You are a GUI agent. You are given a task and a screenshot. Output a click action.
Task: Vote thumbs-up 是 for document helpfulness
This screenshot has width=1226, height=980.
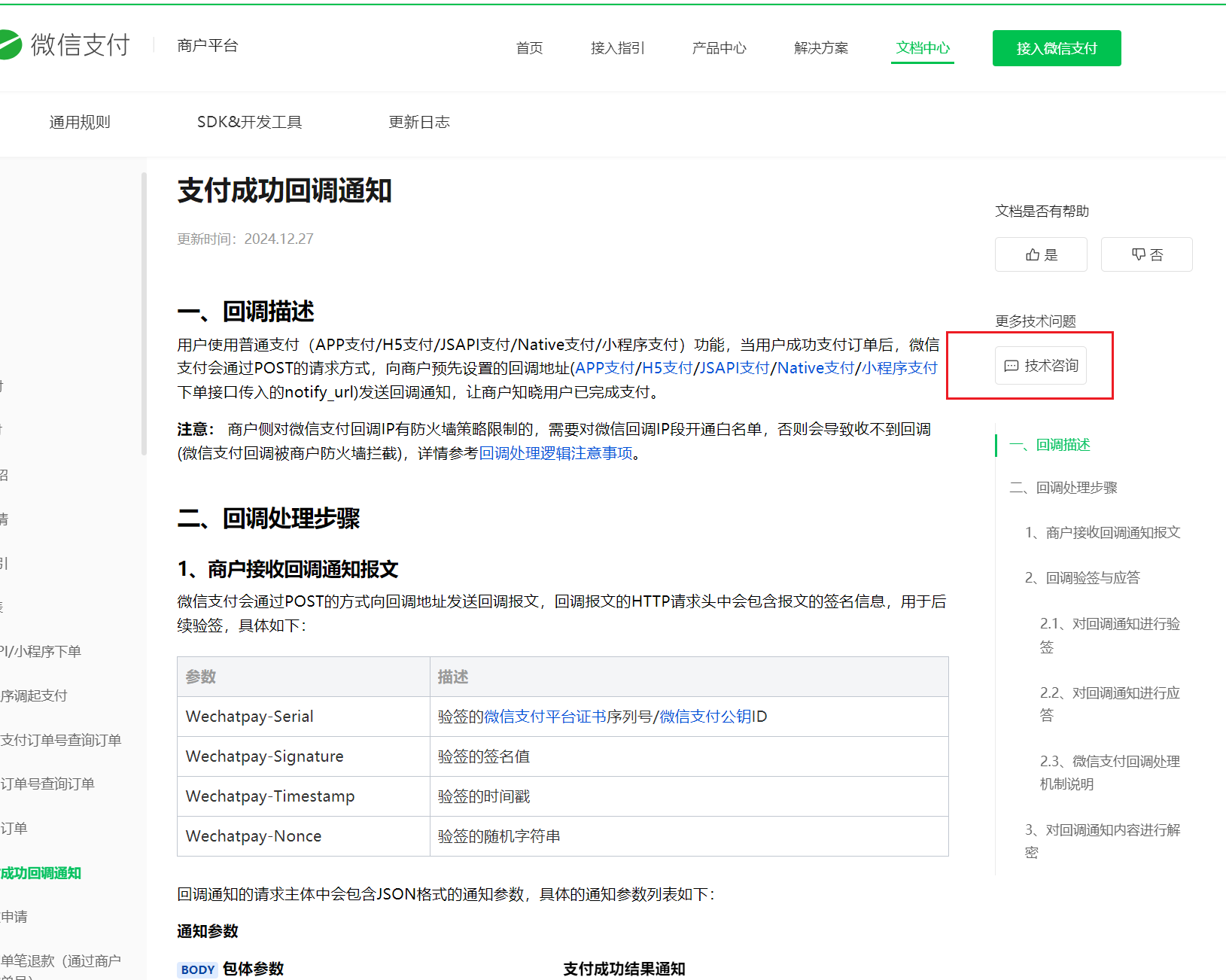click(x=1041, y=254)
